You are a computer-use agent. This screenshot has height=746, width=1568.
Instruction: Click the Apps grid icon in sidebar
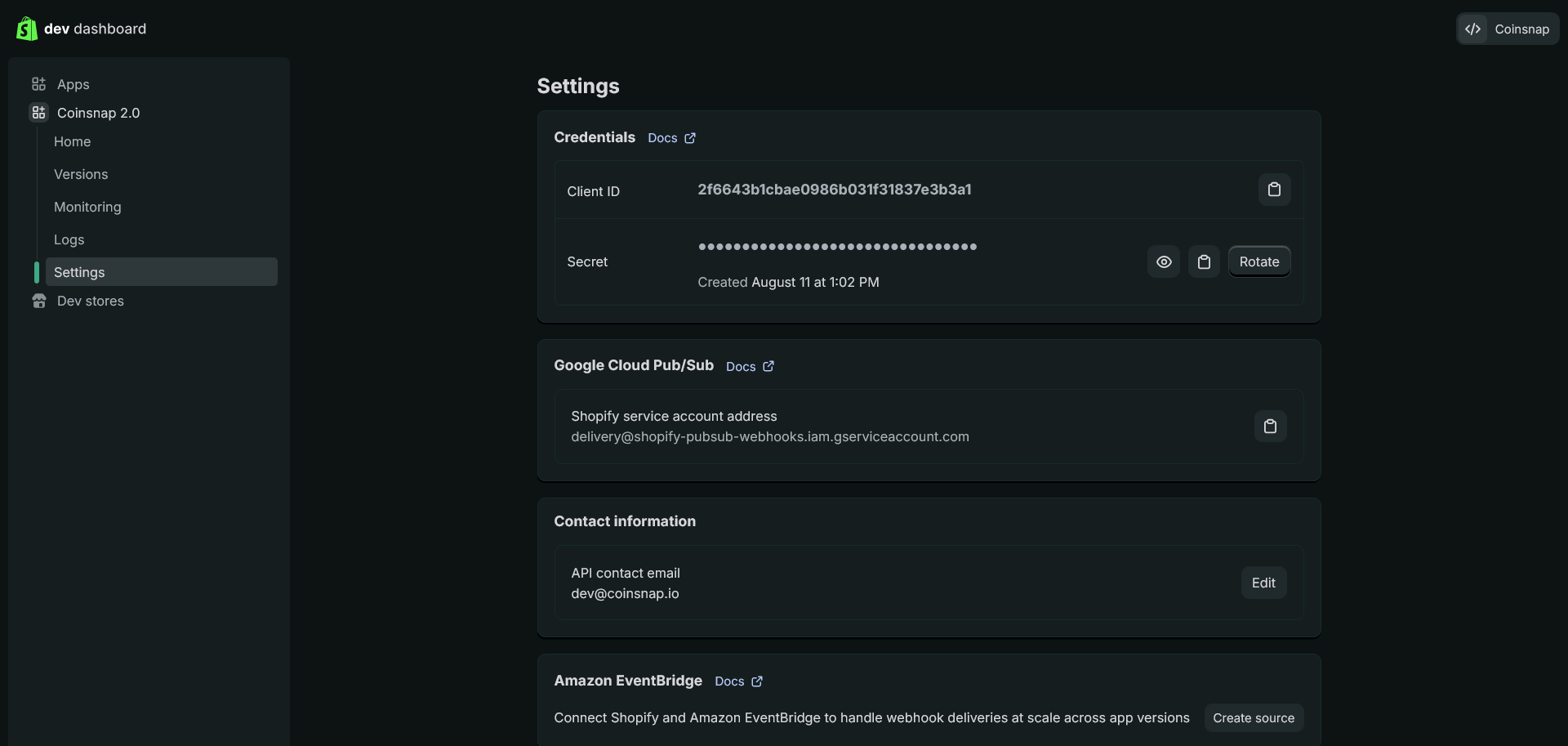[x=38, y=84]
